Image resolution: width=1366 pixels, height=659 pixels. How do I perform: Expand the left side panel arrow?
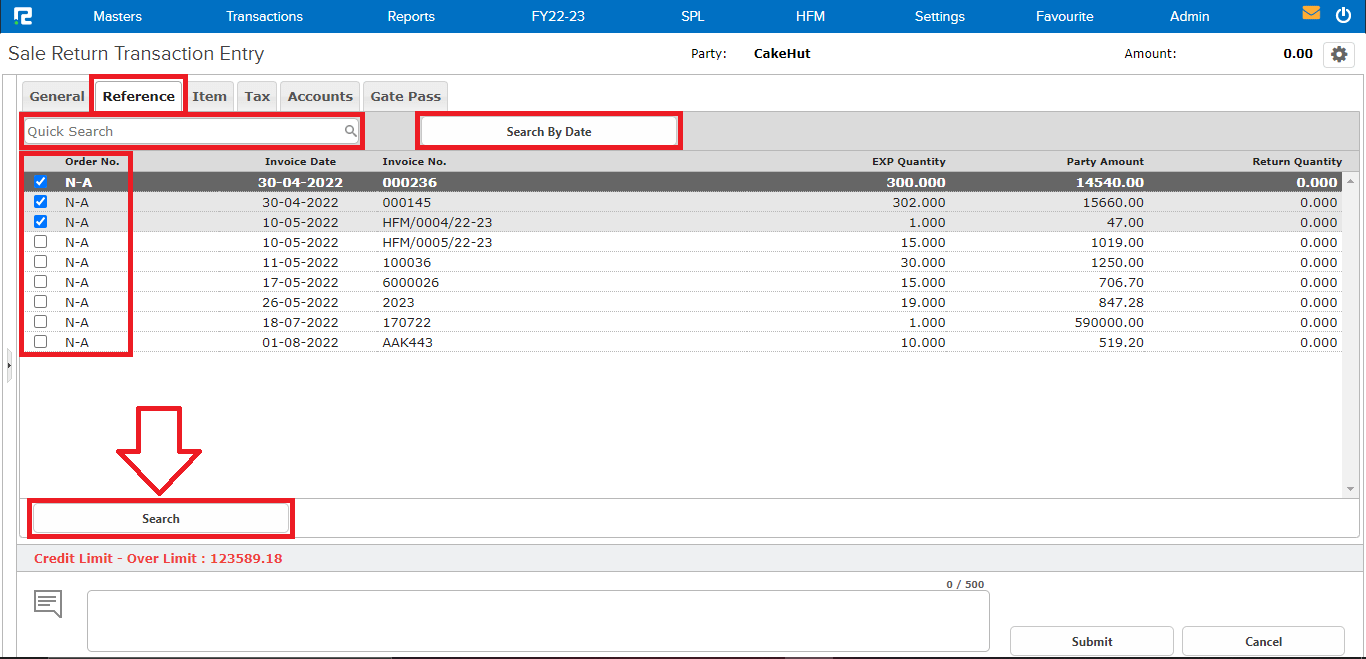click(x=9, y=366)
